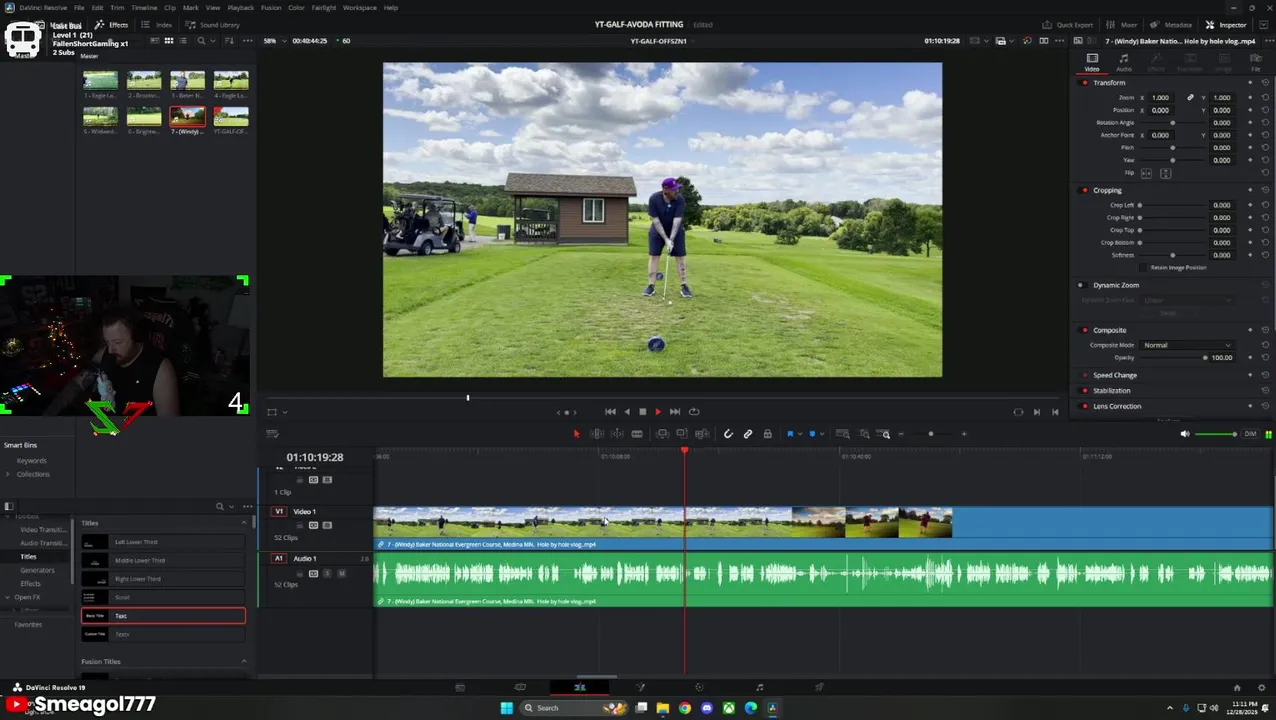Click the insert clip icon

[x=662, y=434]
